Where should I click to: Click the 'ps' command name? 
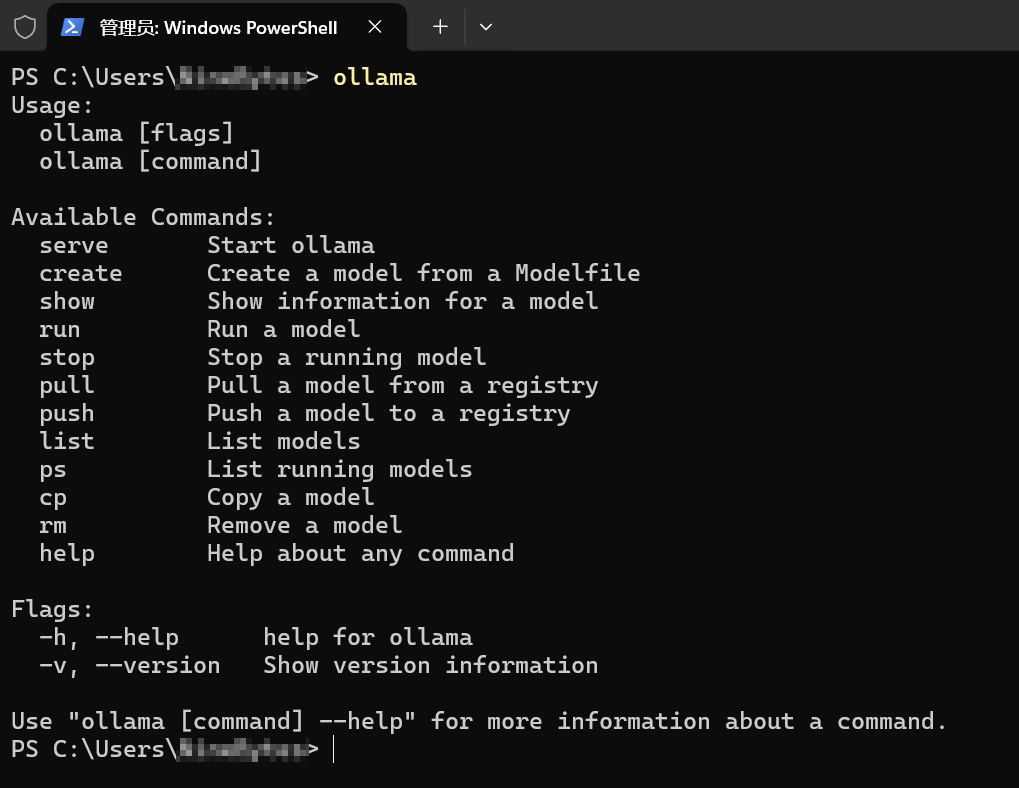[53, 470]
